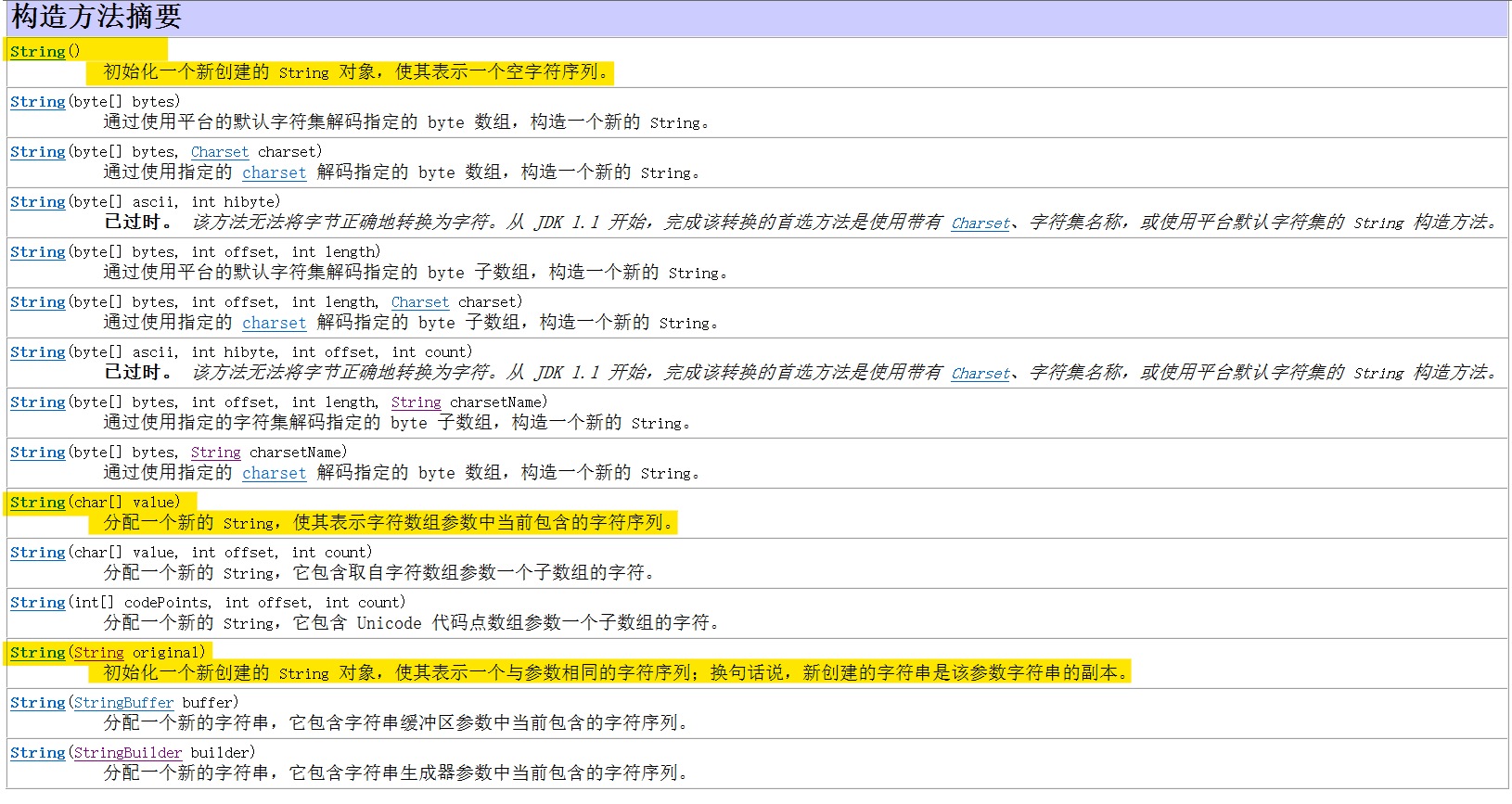1512x804 pixels.
Task: Follow lowercase charset link under bytes, String charsetName
Action: (x=275, y=473)
